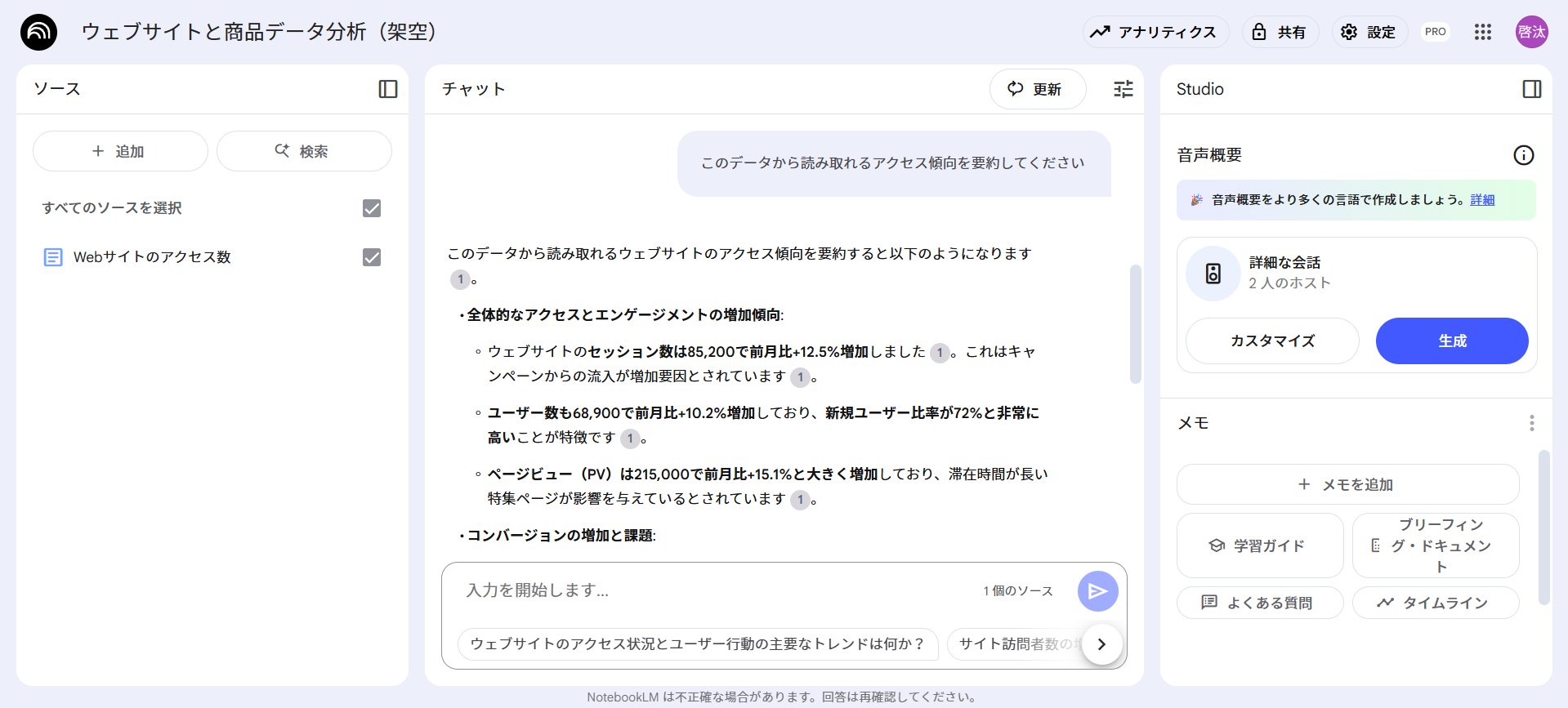Image resolution: width=1568 pixels, height=708 pixels.
Task: Open the 啓汰 account avatar
Action: 1532,32
